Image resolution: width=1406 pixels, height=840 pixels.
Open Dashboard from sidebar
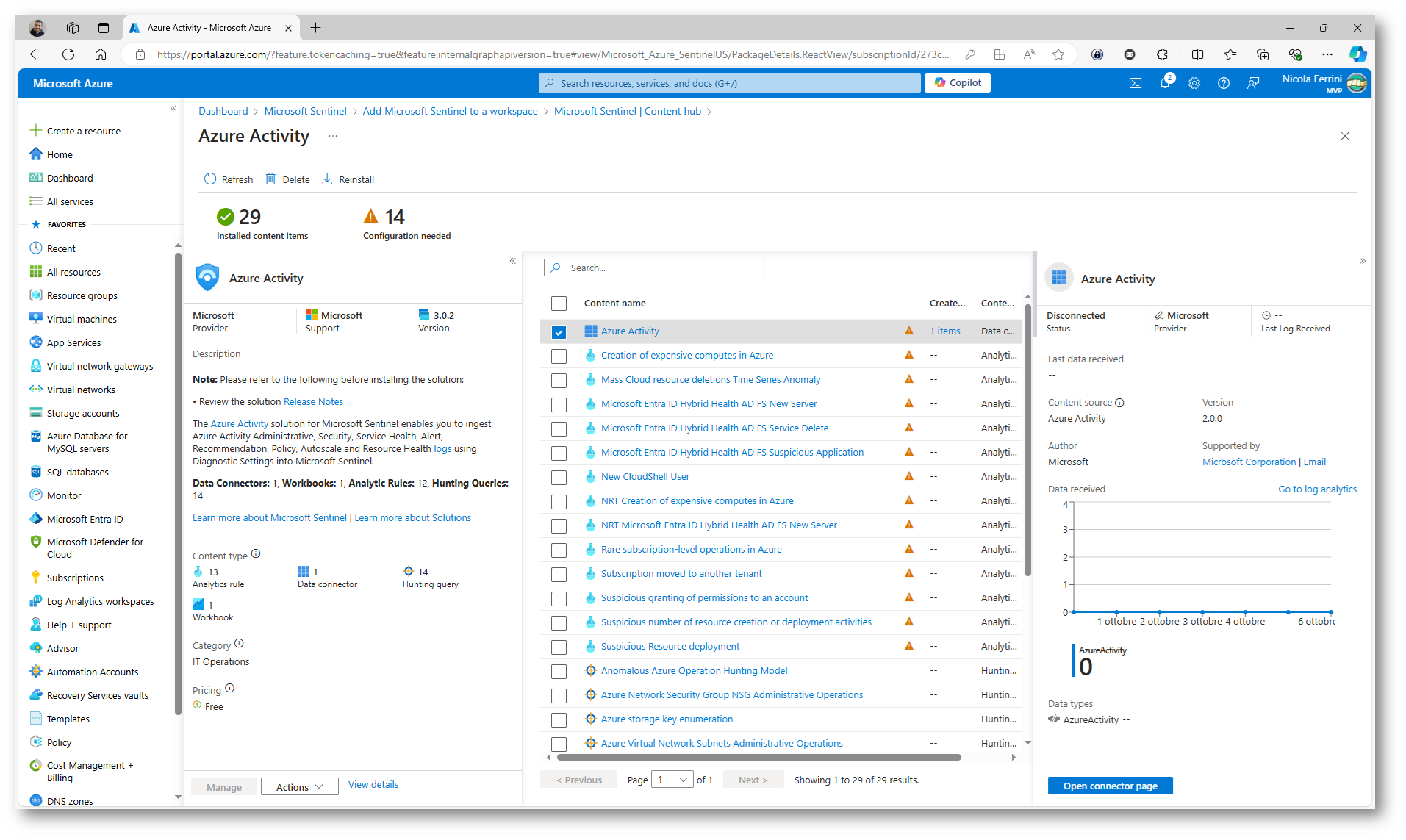tap(61, 178)
